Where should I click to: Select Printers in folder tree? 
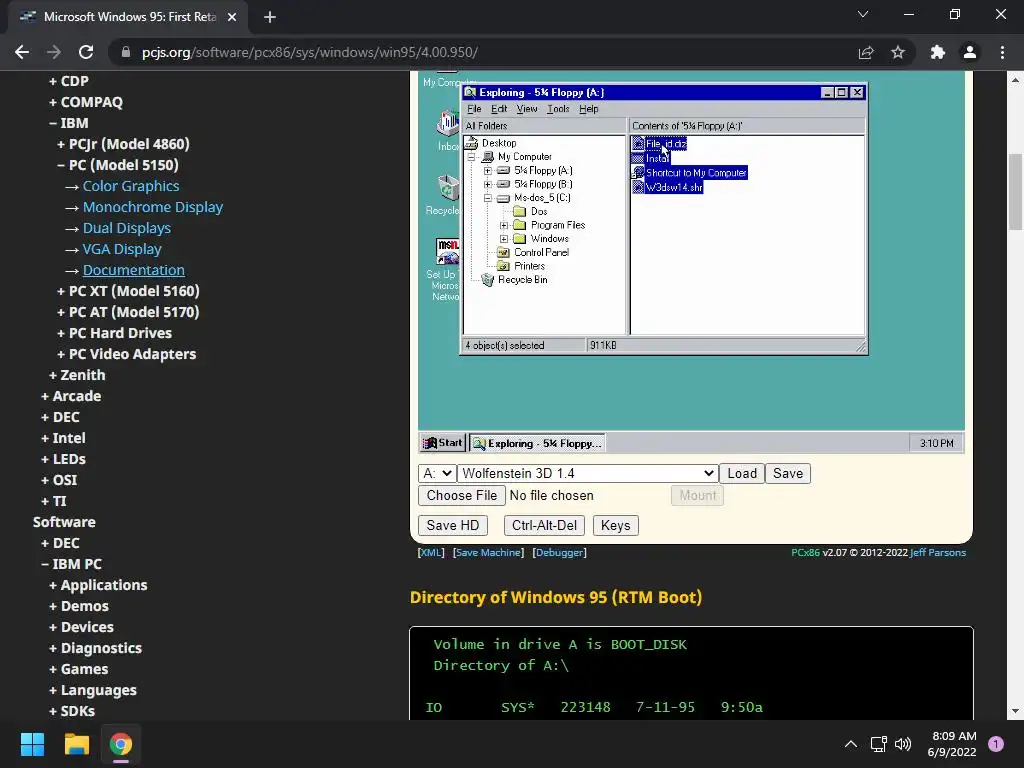529,266
